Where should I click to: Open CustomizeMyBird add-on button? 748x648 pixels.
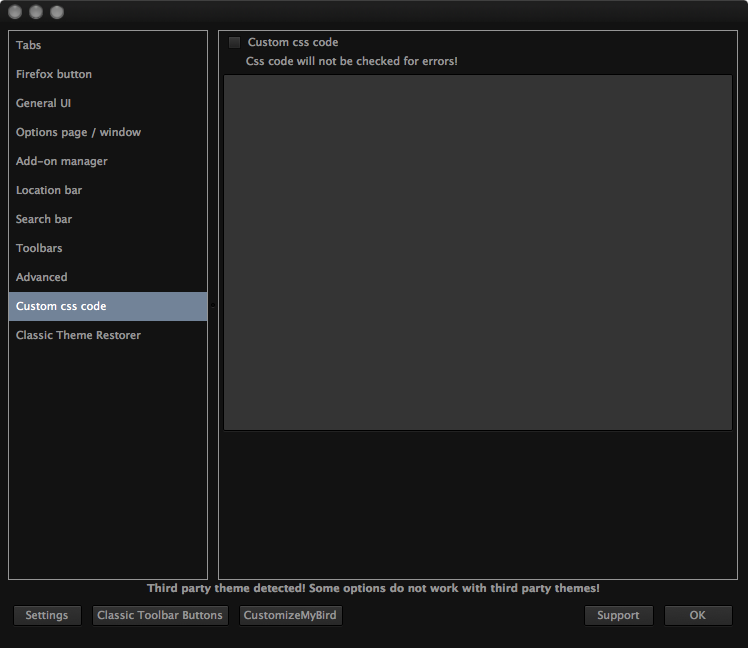tap(290, 616)
